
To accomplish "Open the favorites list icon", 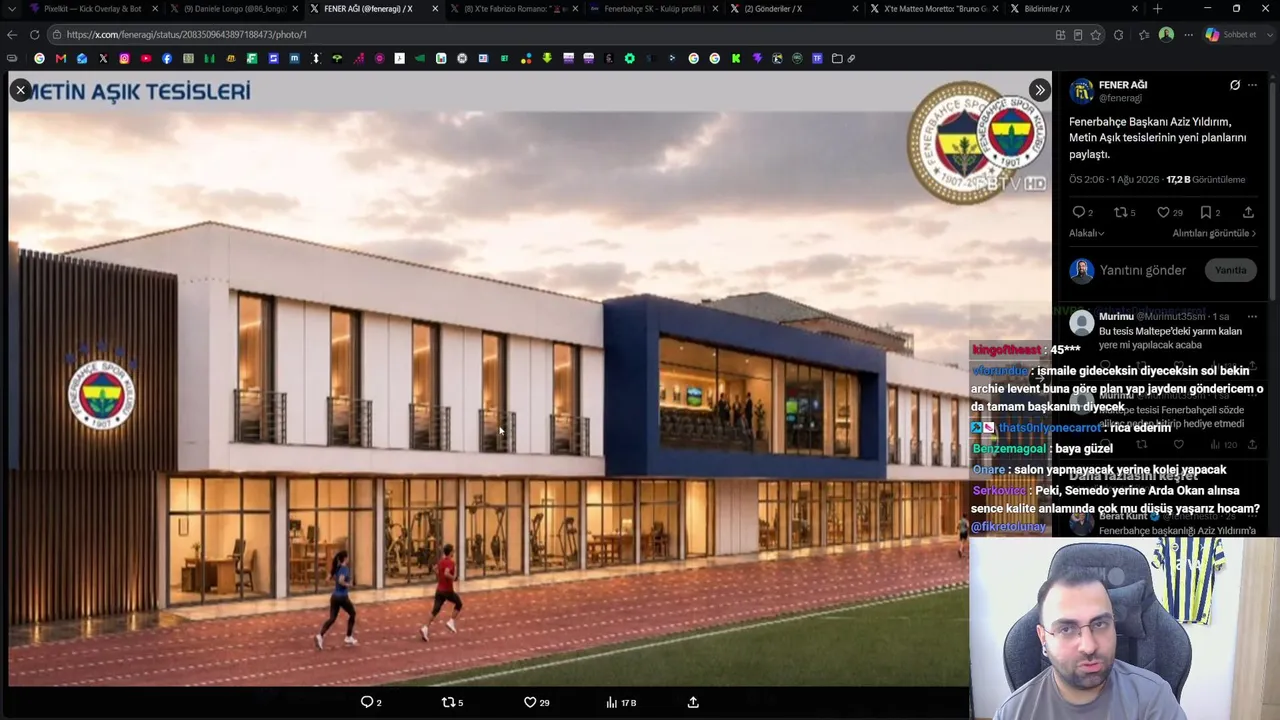I will (1144, 34).
